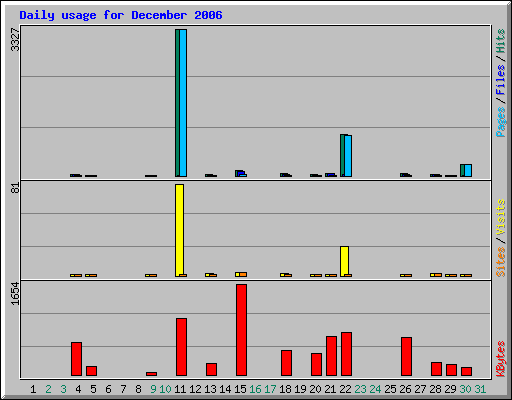The image size is (512, 400).
Task: Click day label '26' on the axis
Action: 405,389
